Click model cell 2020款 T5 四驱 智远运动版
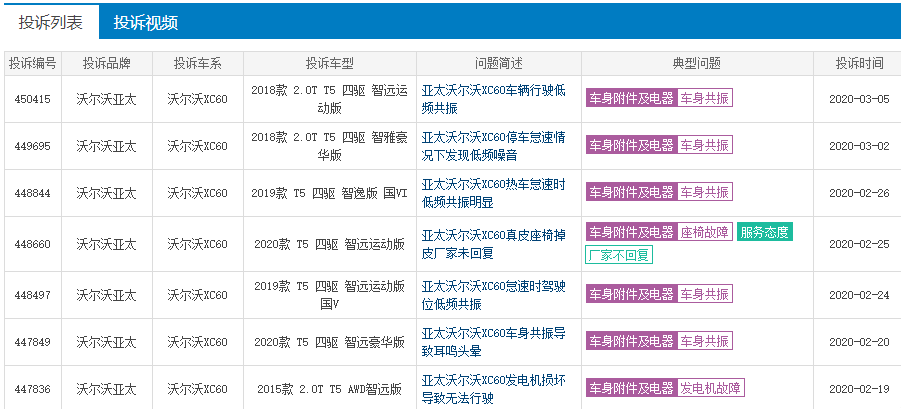Image resolution: width=901 pixels, height=409 pixels. pyautogui.click(x=330, y=244)
